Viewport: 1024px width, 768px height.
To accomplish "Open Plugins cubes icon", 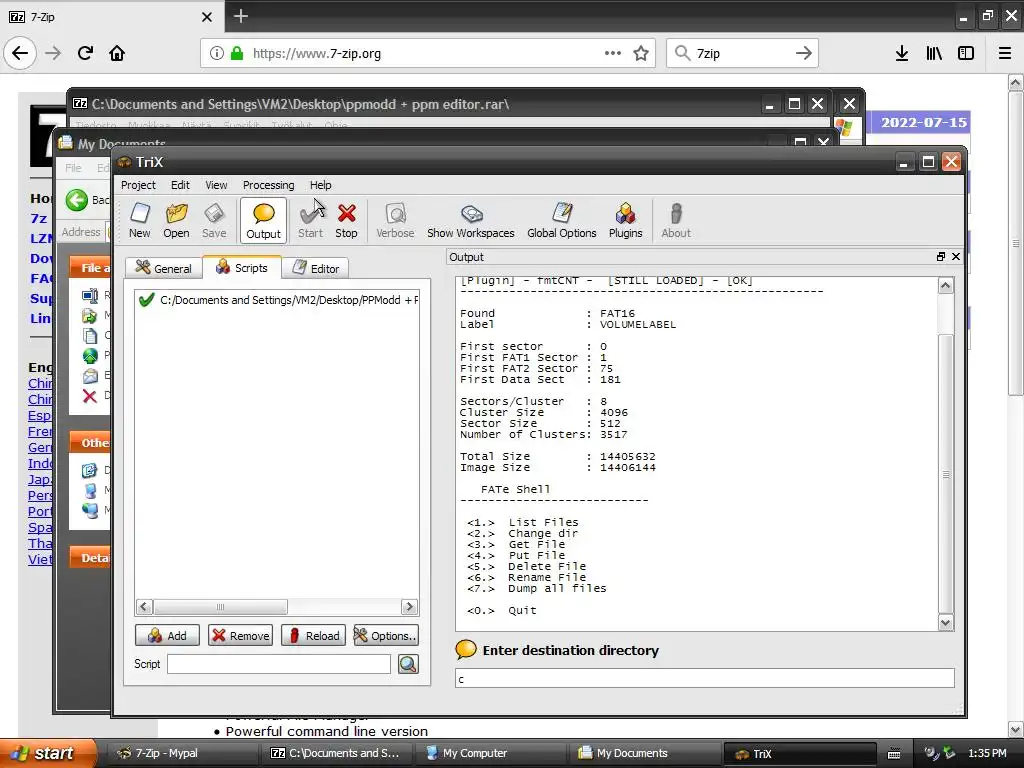I will (626, 221).
